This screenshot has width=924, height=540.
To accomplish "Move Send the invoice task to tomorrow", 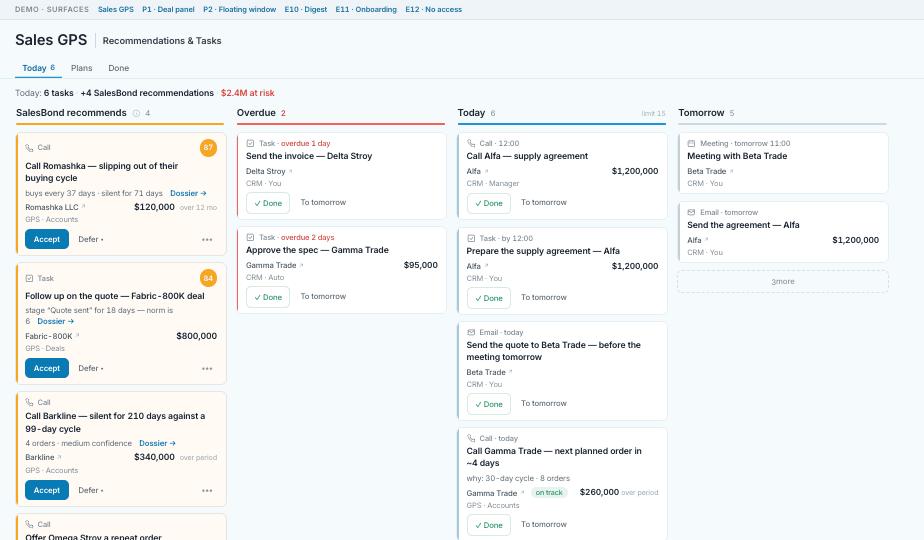I will click(323, 202).
